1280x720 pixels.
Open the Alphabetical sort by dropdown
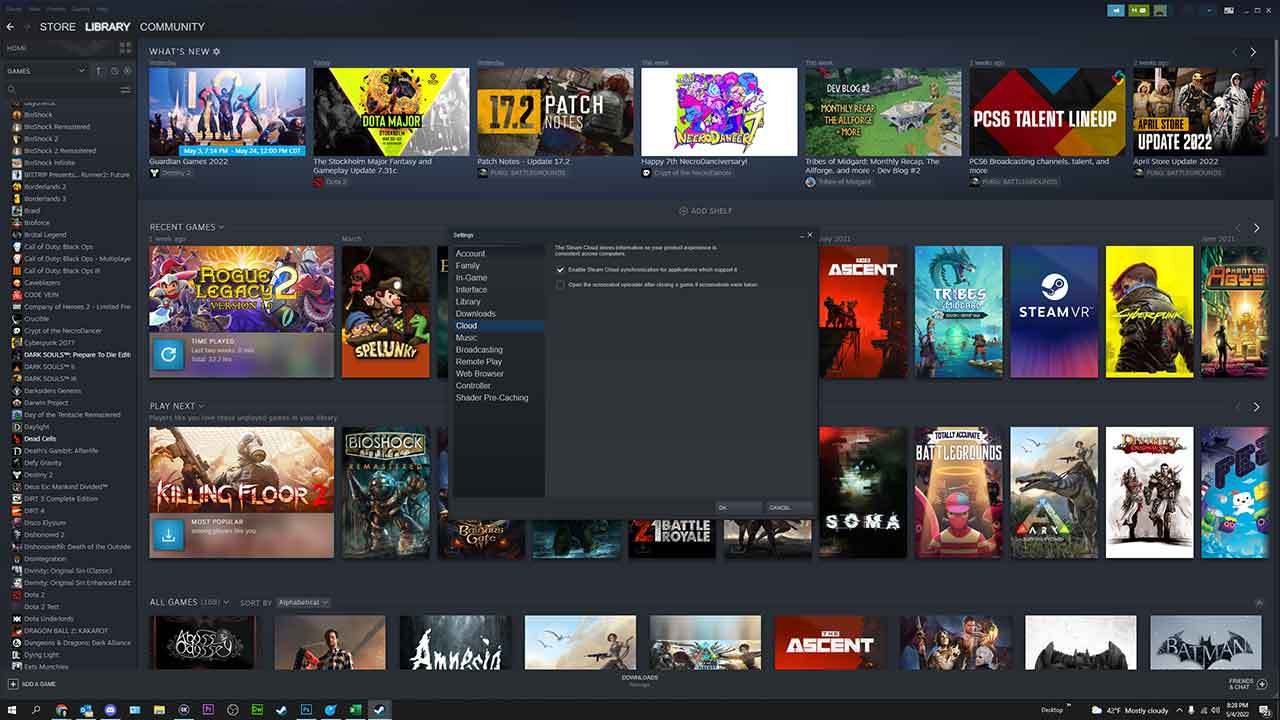303,603
